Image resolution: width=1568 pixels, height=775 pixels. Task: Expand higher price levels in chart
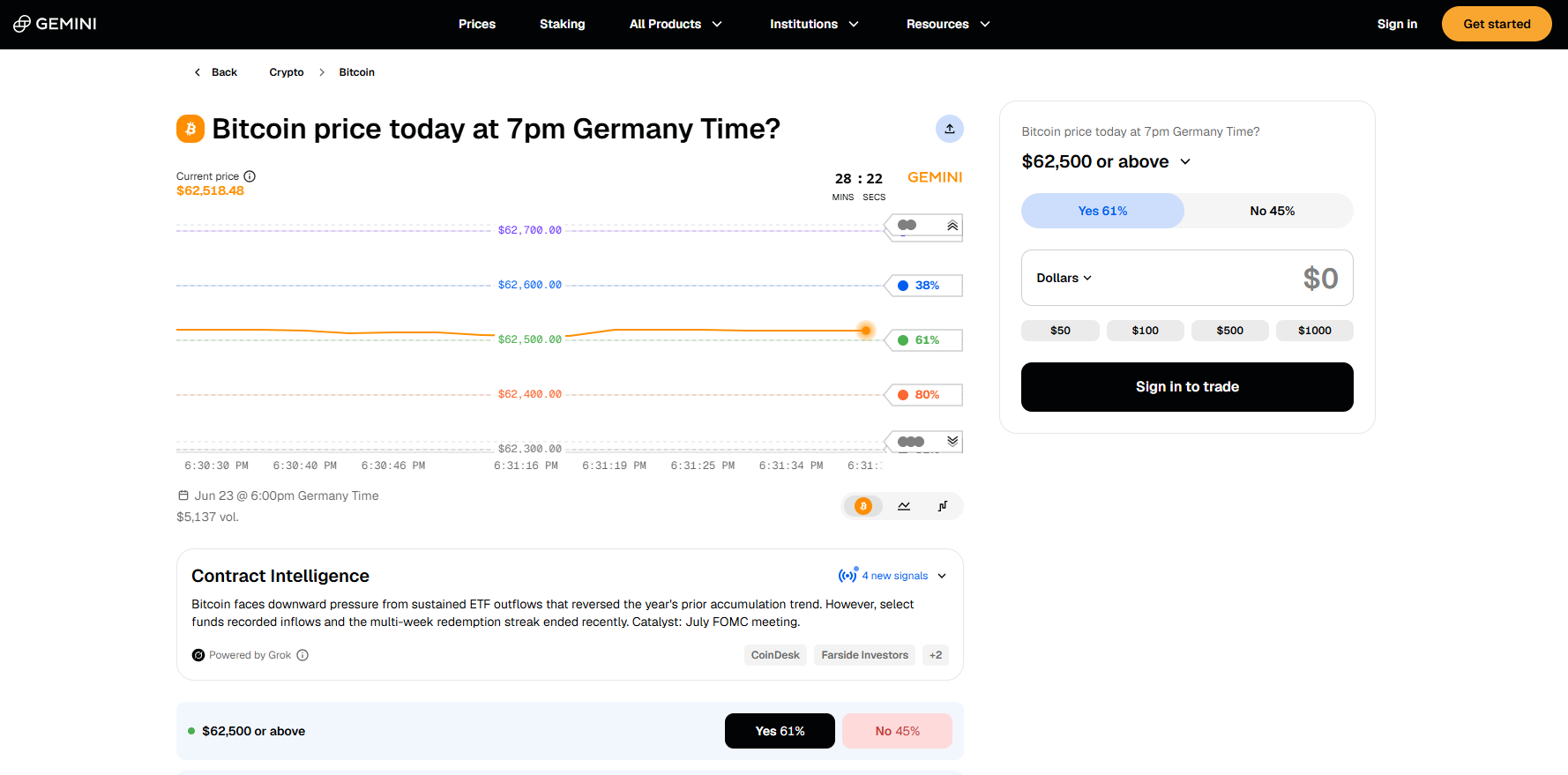952,226
